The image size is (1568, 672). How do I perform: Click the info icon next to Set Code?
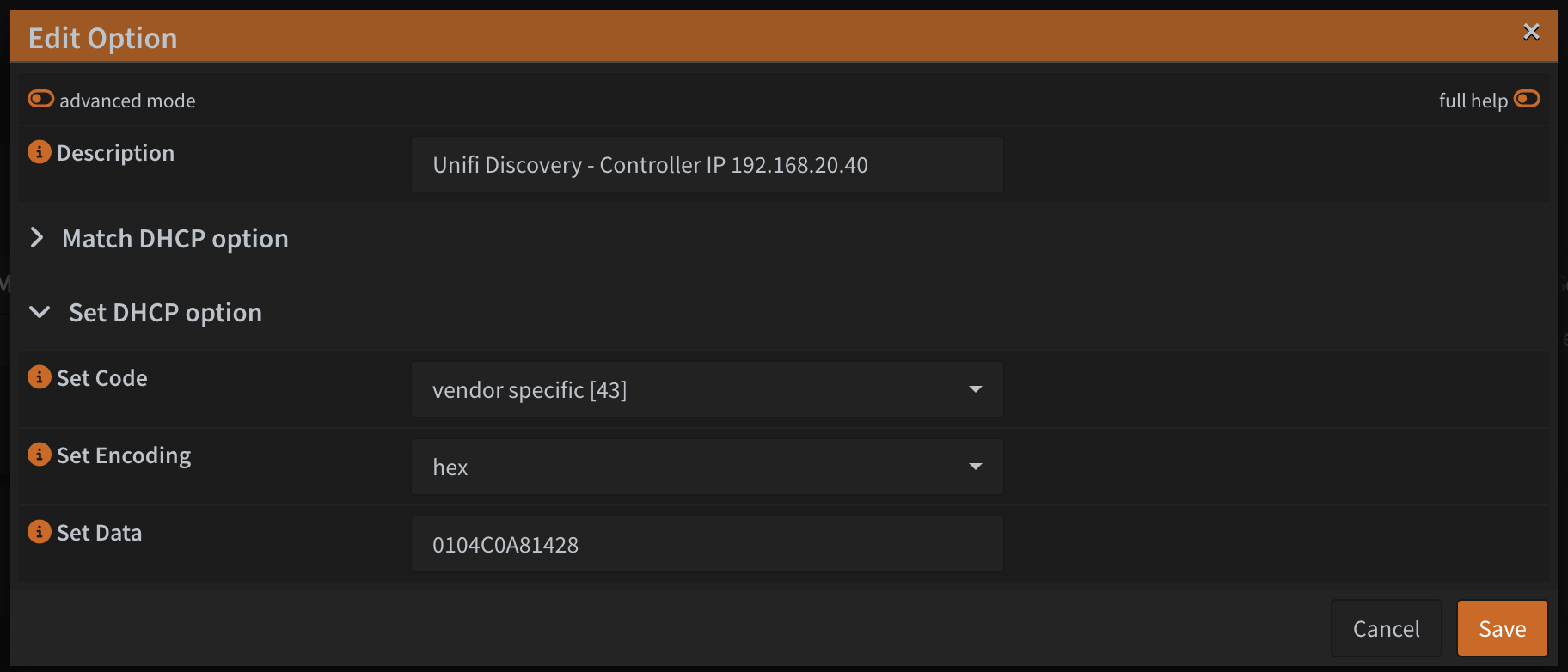(40, 377)
